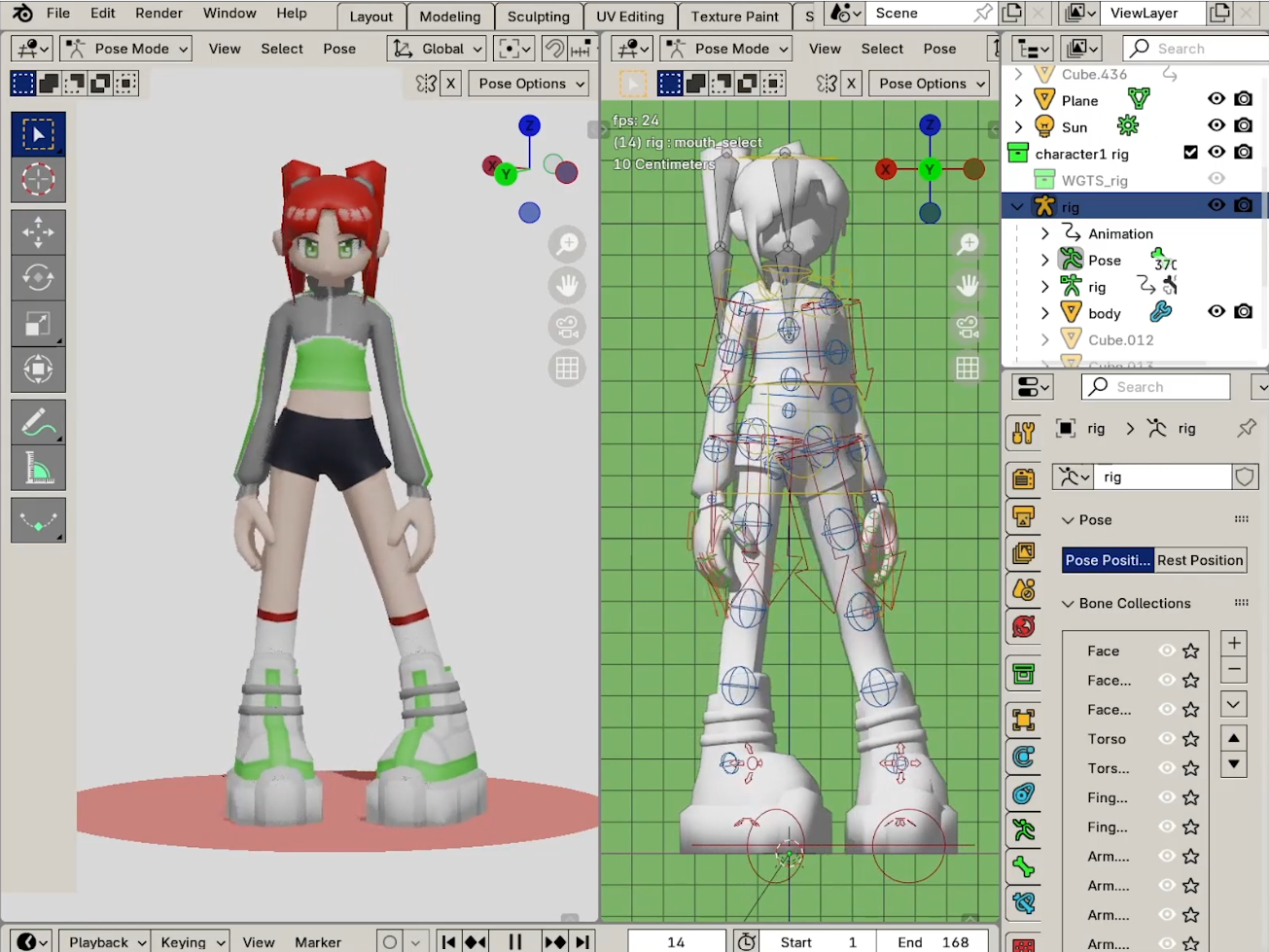Uncheck the character1 rig collection checkbox
Viewport: 1269px width, 952px height.
click(x=1190, y=153)
